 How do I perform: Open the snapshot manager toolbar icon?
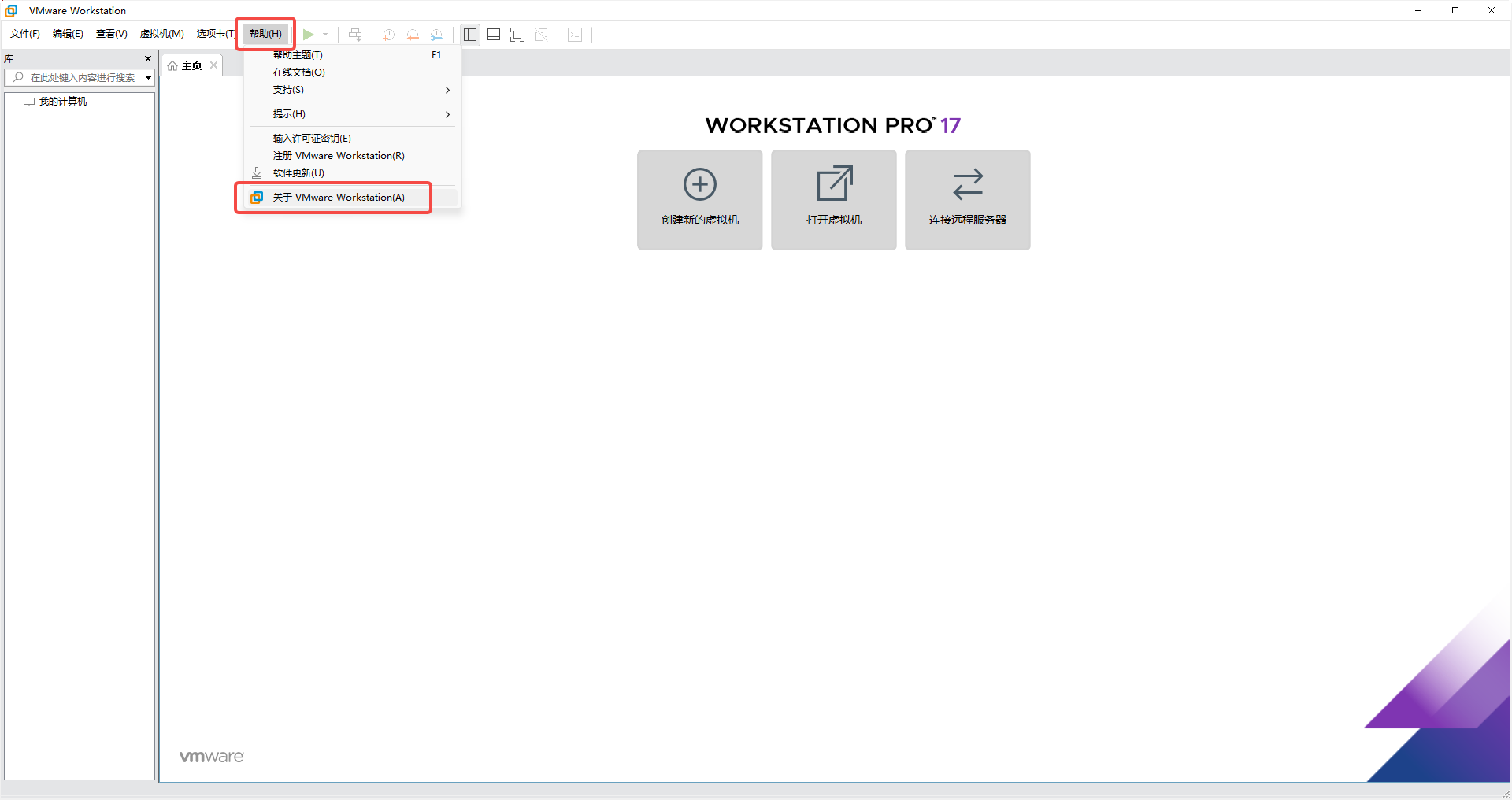tap(436, 35)
